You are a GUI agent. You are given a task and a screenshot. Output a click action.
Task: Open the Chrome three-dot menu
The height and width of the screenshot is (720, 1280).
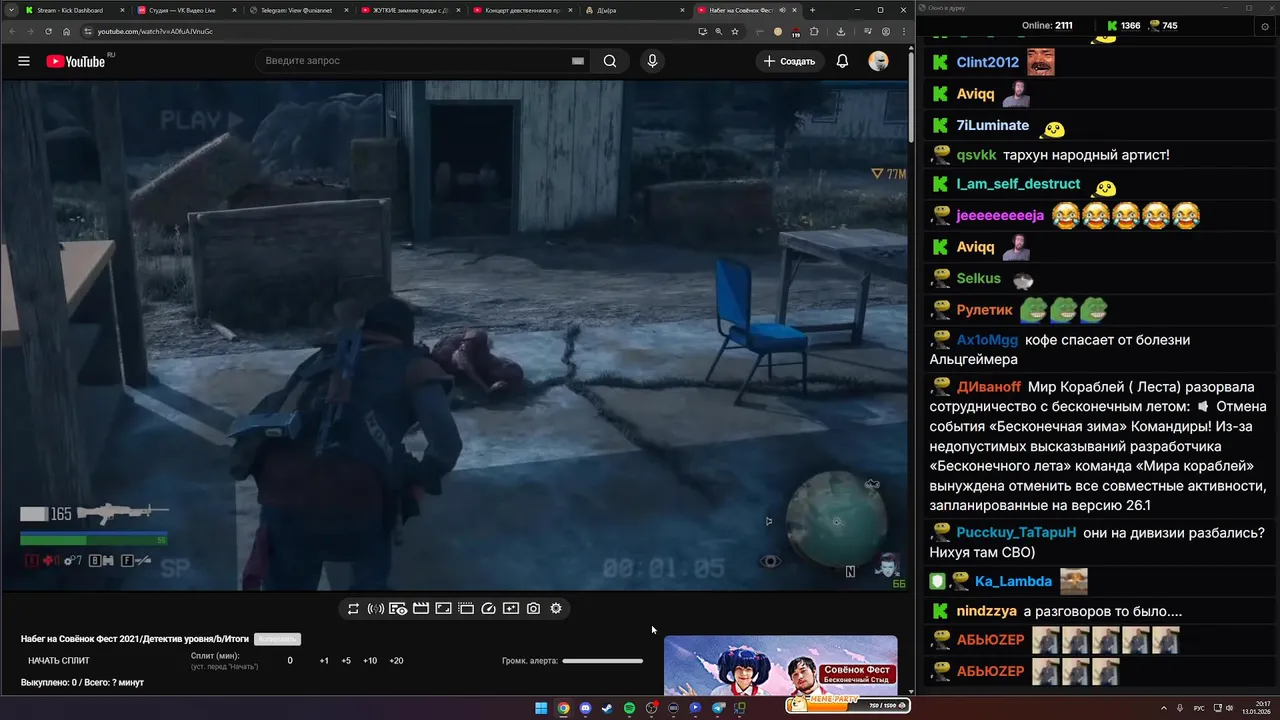tap(903, 31)
